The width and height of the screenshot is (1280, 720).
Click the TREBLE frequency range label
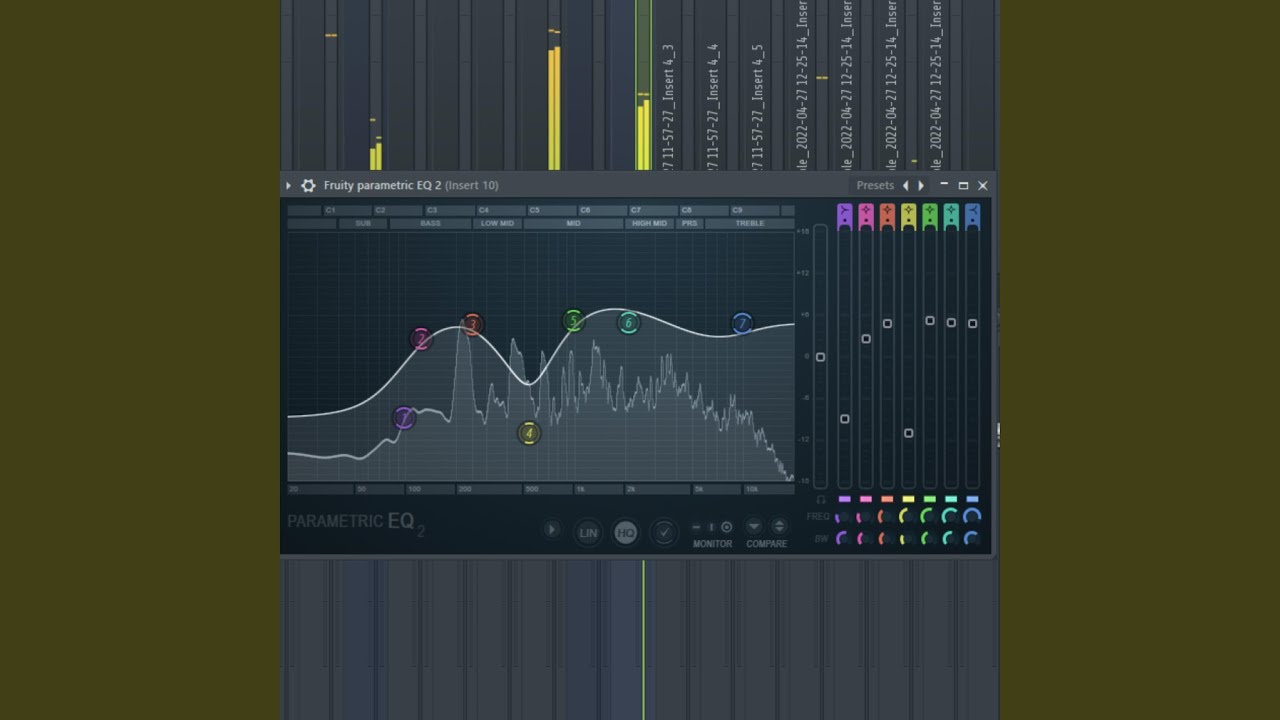(x=750, y=223)
